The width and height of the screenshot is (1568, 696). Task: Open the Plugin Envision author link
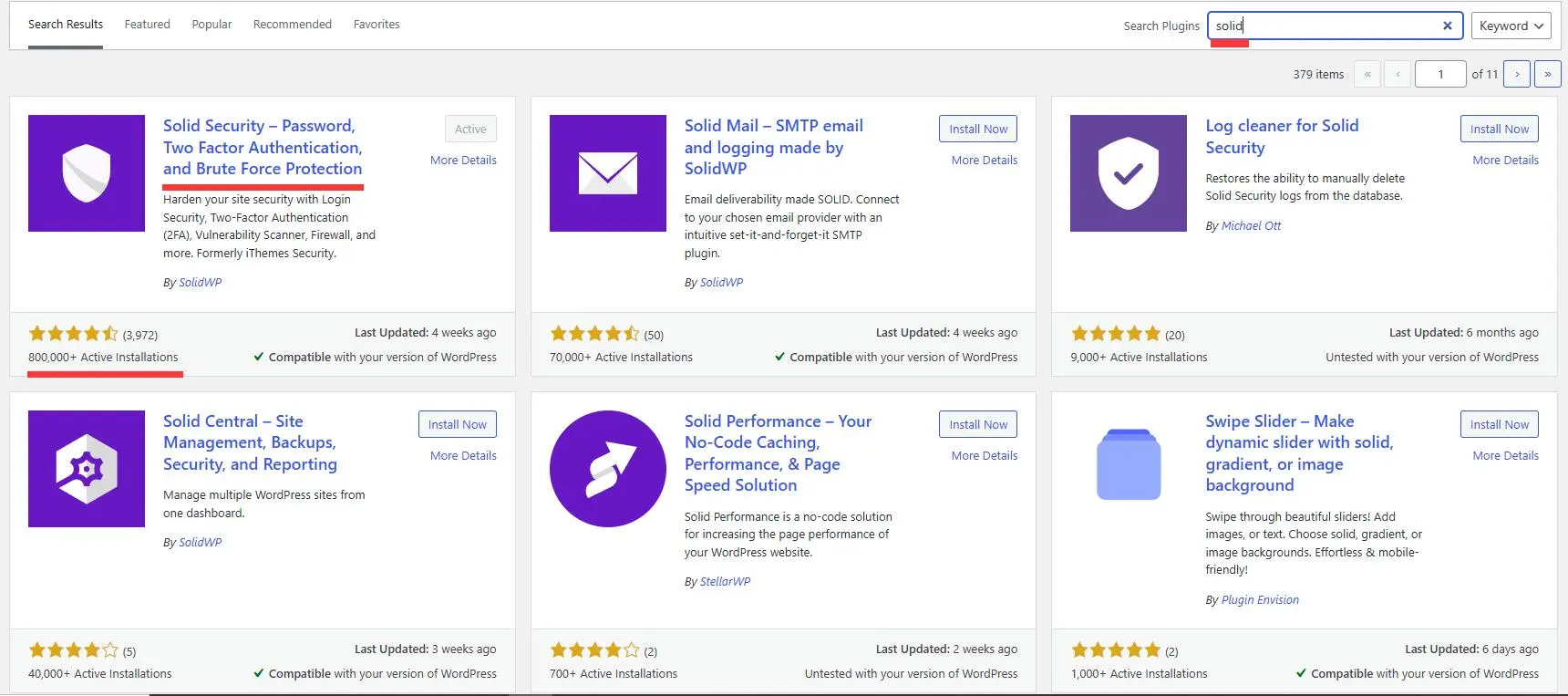pyautogui.click(x=1260, y=600)
